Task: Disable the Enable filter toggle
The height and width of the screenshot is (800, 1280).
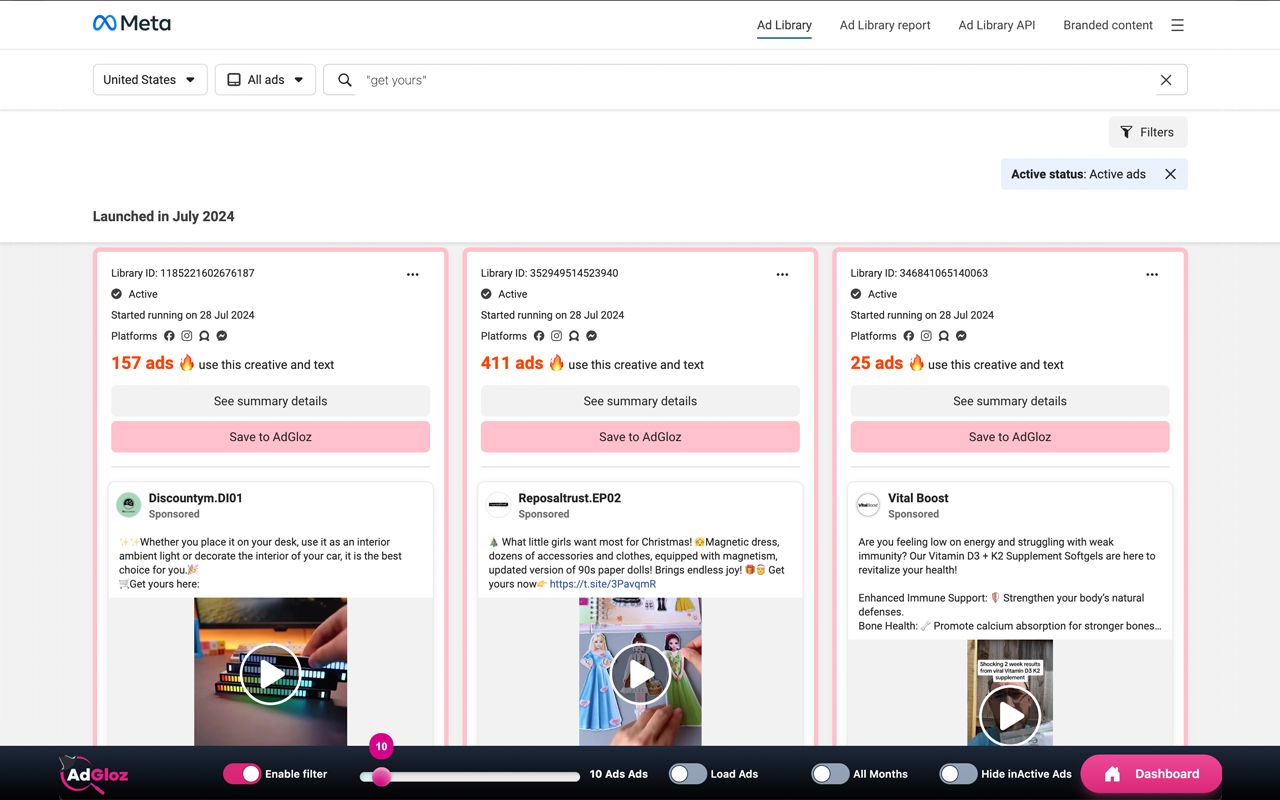Action: coord(241,774)
